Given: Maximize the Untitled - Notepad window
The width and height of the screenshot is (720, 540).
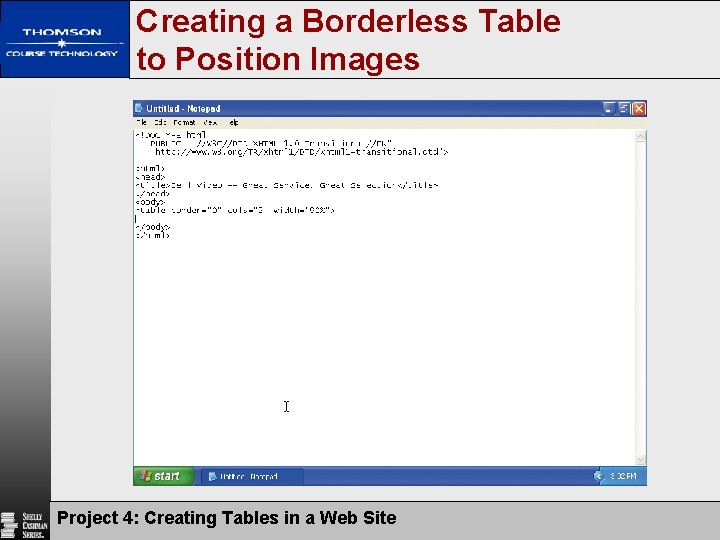Looking at the screenshot, I should click(x=624, y=108).
